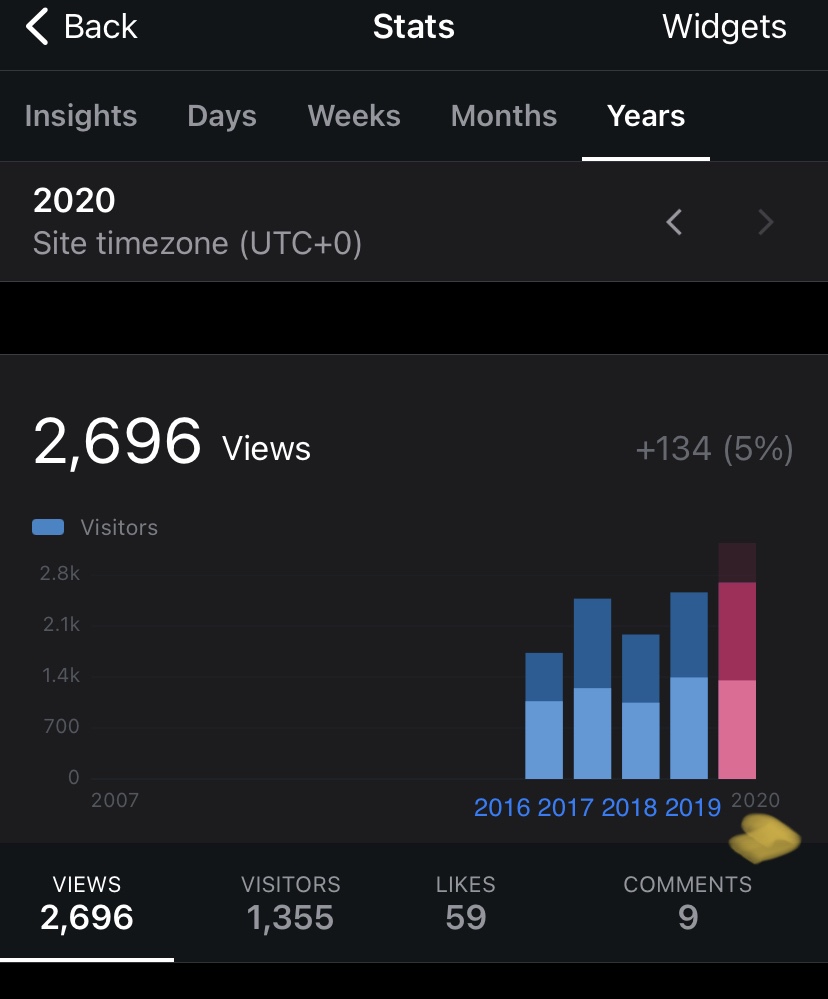
Task: Select the 2018 chart bar
Action: pyautogui.click(x=641, y=707)
